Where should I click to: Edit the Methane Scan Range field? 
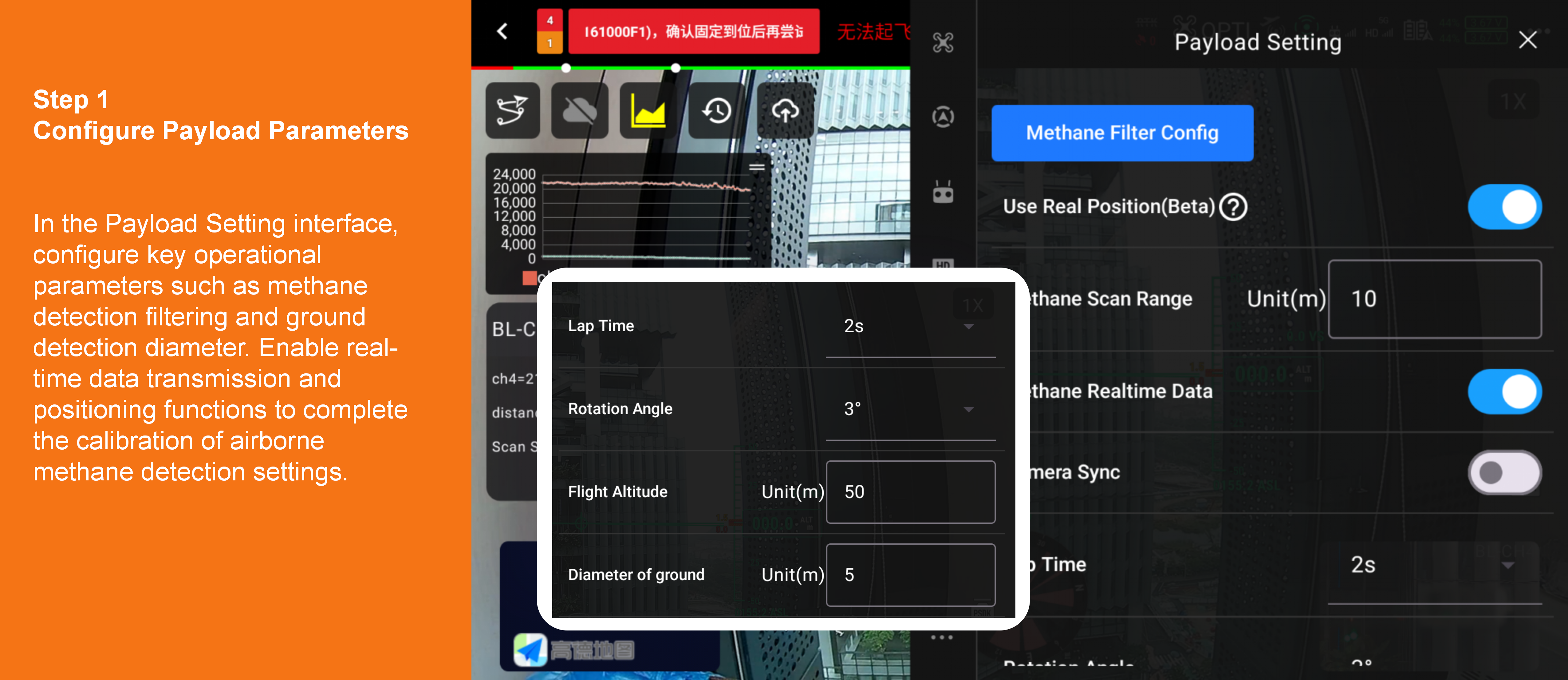point(1435,299)
